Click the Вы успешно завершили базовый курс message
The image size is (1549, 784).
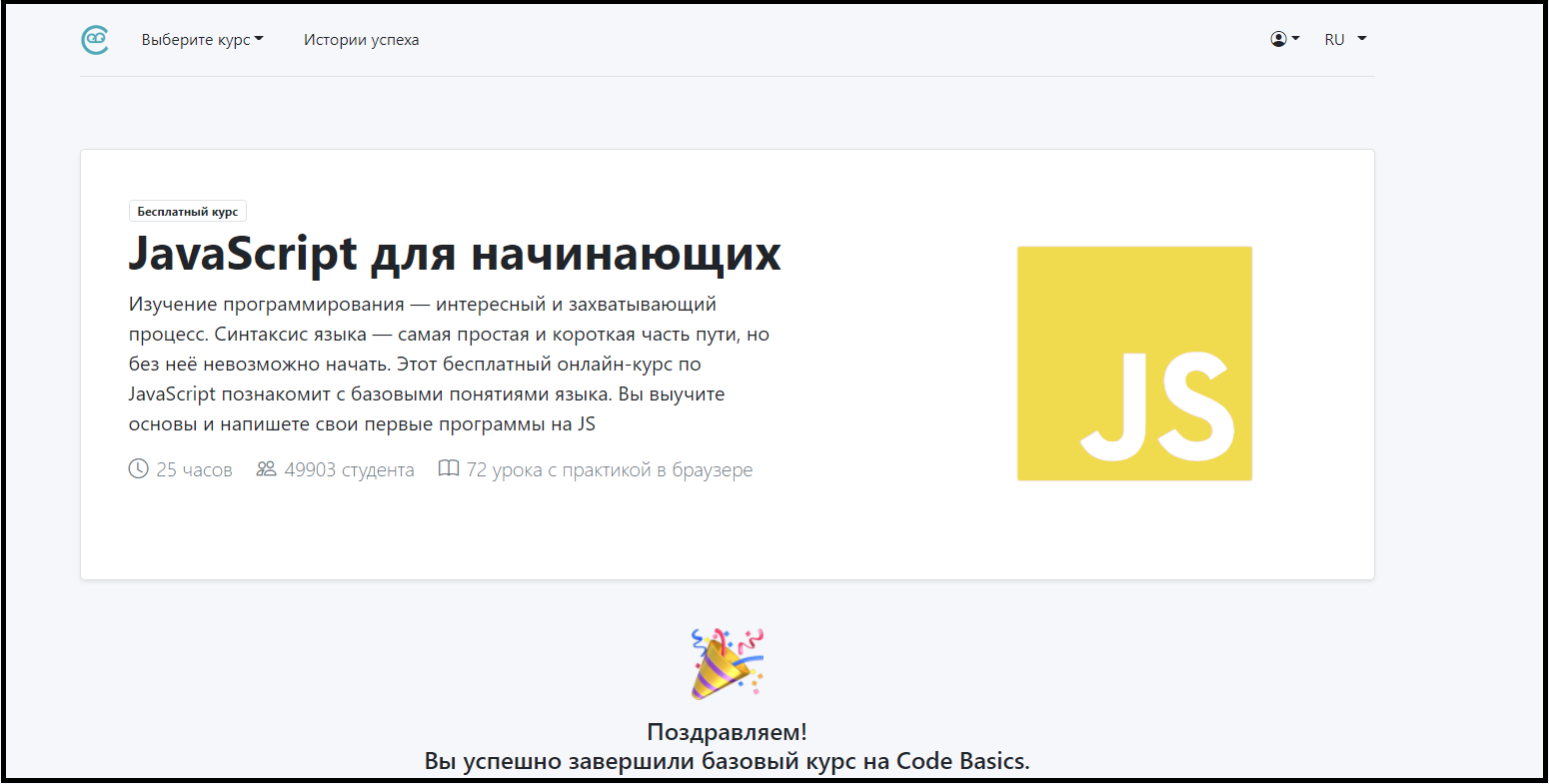pyautogui.click(x=727, y=761)
